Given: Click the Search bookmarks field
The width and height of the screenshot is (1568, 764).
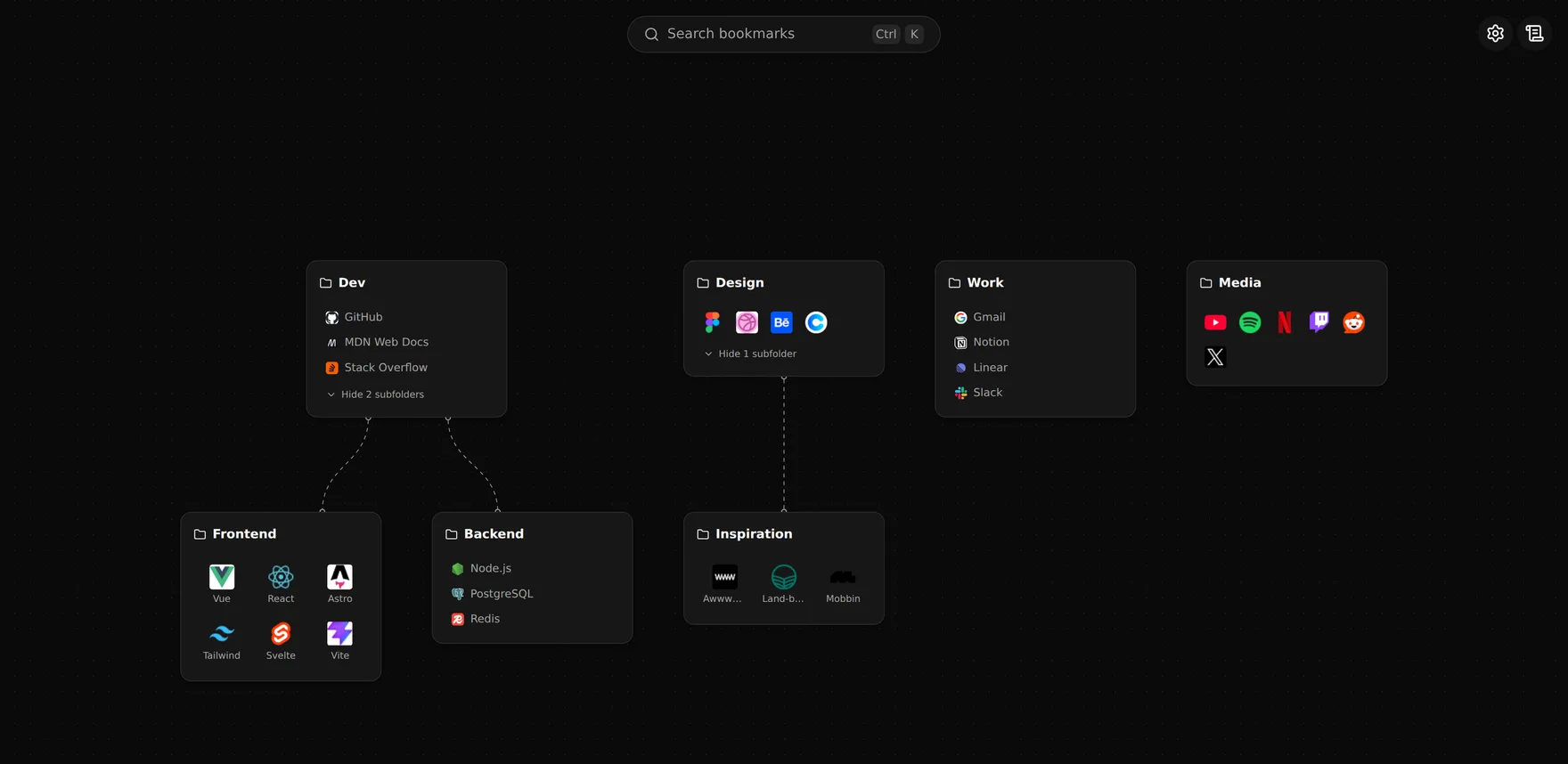Looking at the screenshot, I should [x=783, y=34].
